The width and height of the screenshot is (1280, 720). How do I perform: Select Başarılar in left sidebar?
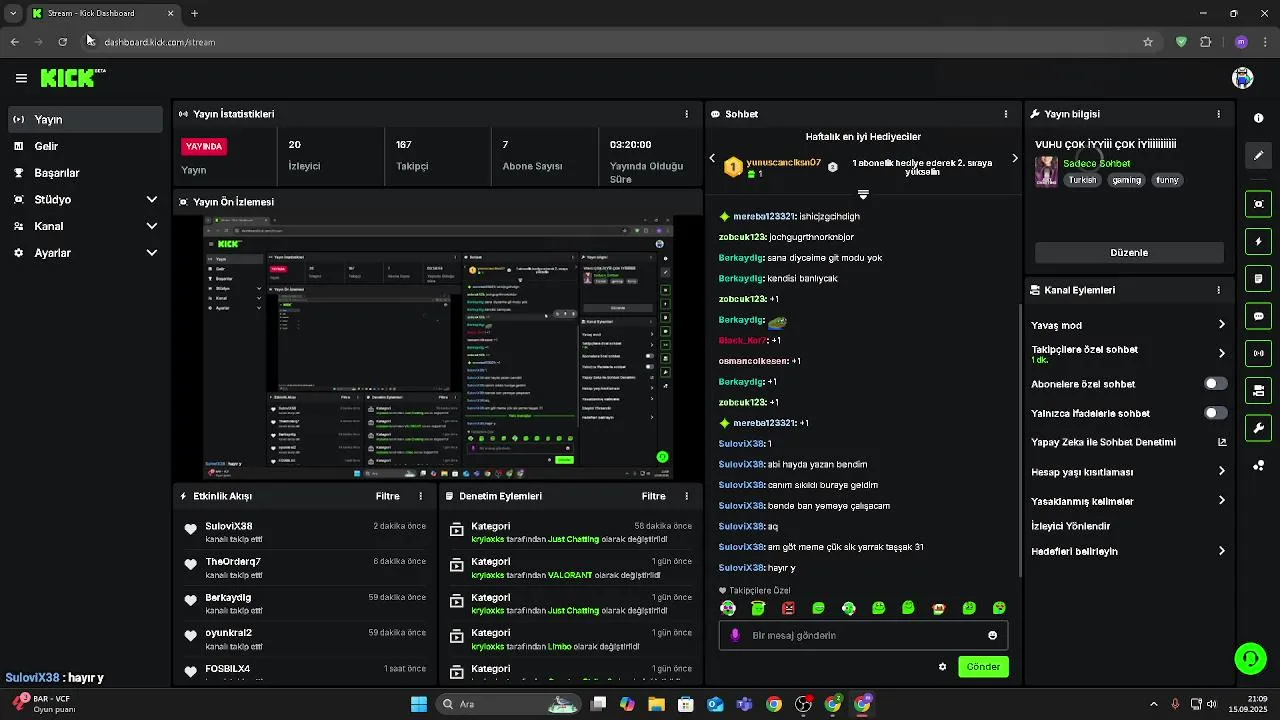[x=85, y=173]
